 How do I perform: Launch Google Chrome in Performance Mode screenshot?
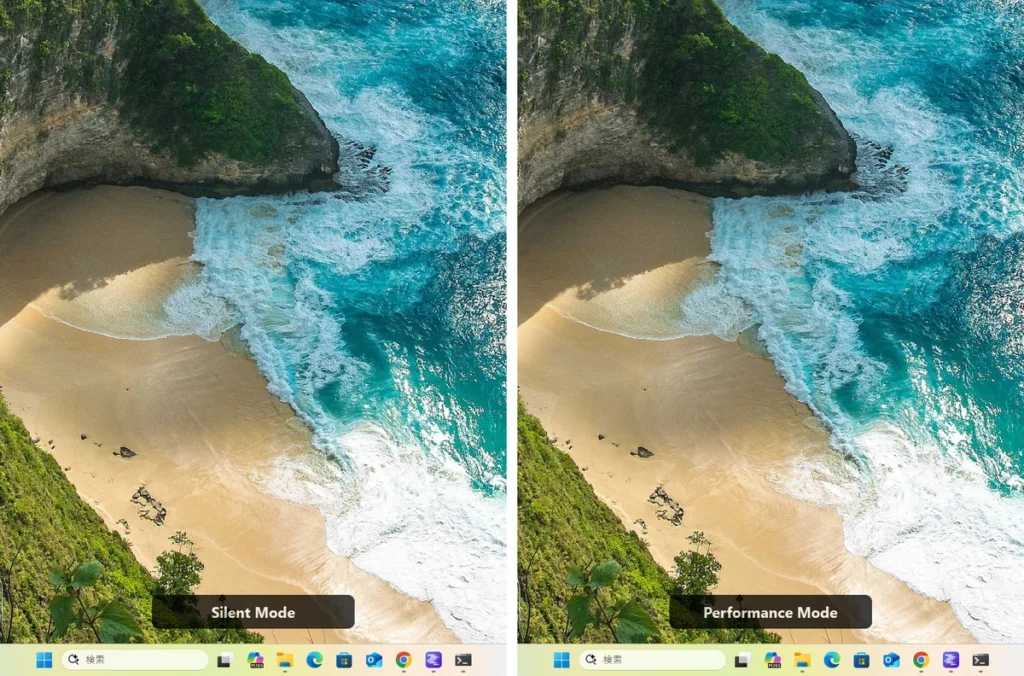pyautogui.click(x=921, y=660)
